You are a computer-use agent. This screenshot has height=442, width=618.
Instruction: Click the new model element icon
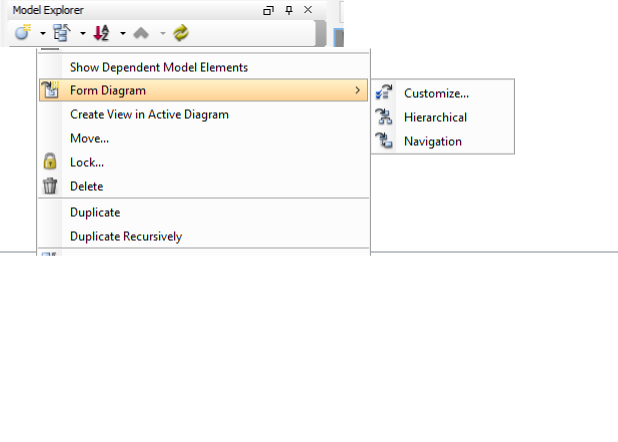click(x=23, y=33)
